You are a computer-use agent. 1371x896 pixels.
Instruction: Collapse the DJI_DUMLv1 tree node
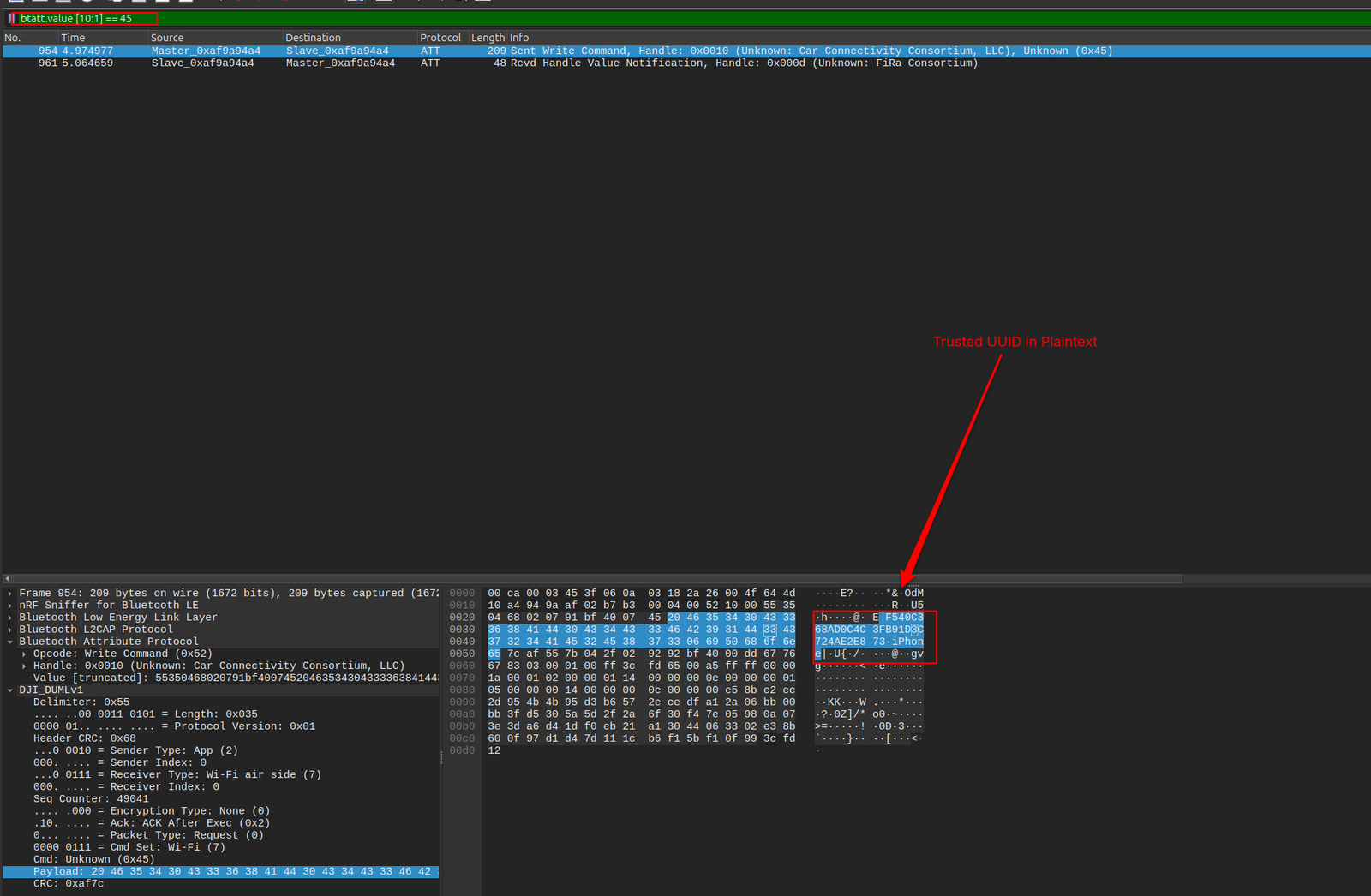click(x=10, y=690)
